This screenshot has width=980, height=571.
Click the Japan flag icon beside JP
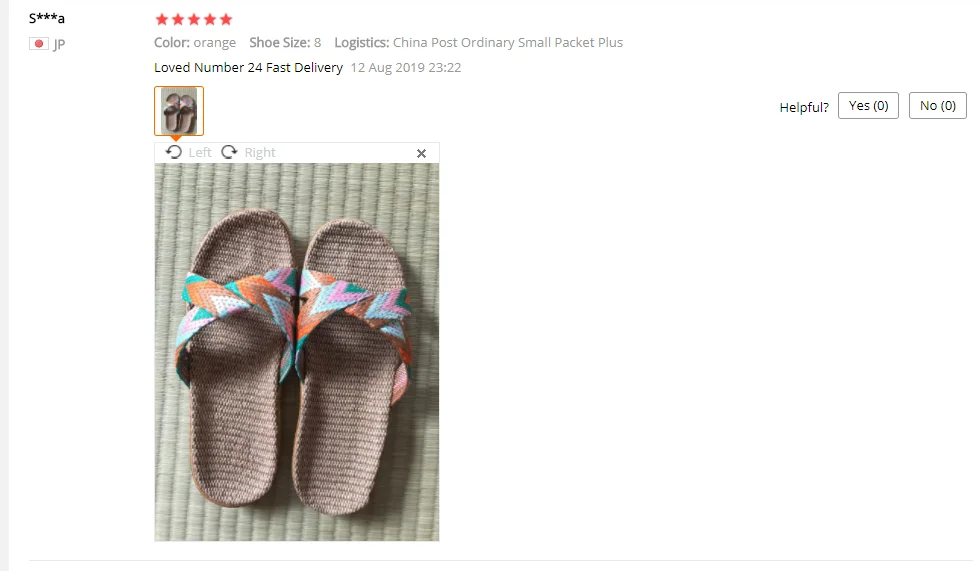pyautogui.click(x=39, y=44)
